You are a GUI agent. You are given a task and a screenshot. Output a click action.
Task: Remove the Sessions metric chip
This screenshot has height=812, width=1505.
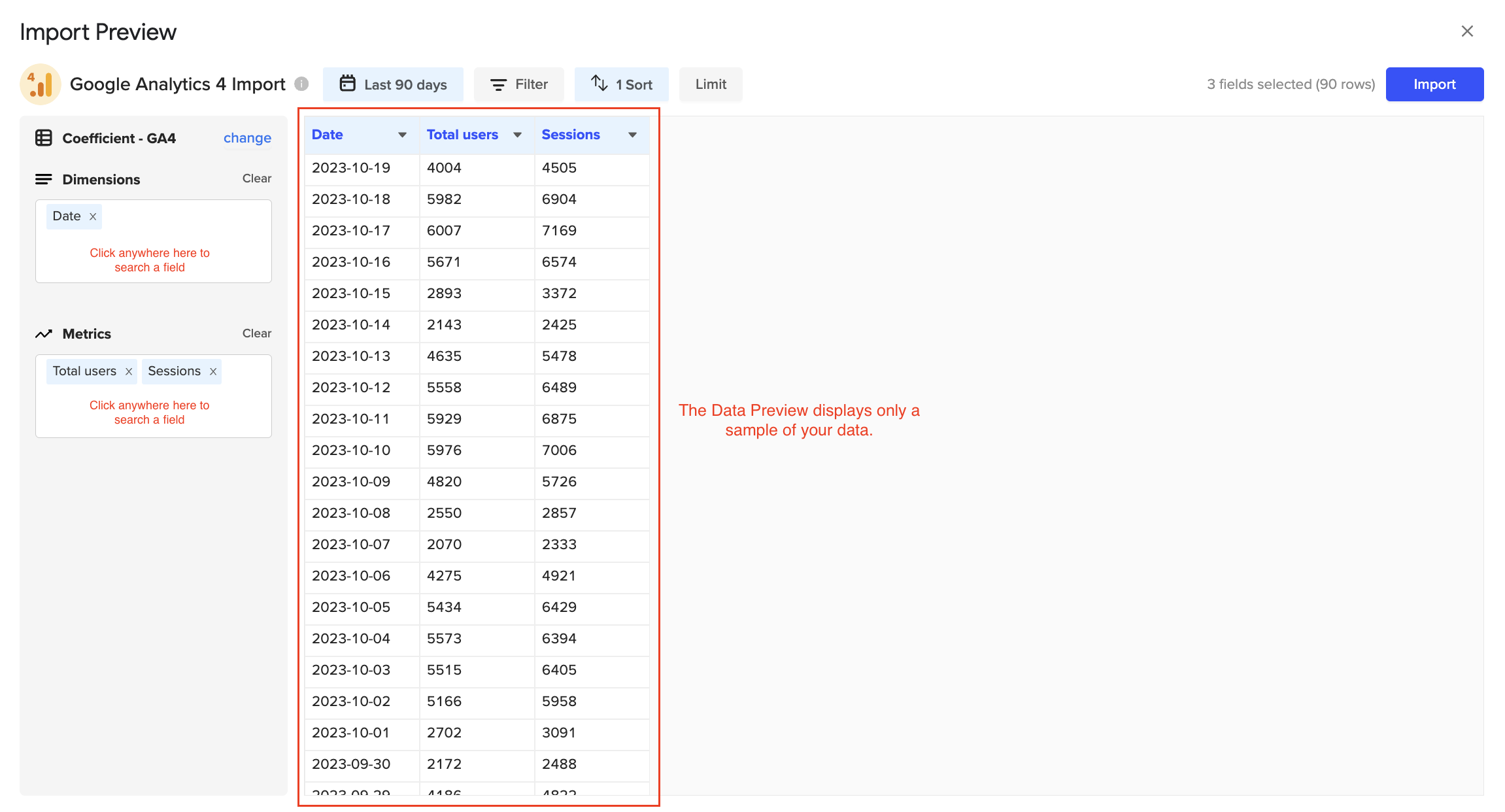pyautogui.click(x=213, y=371)
